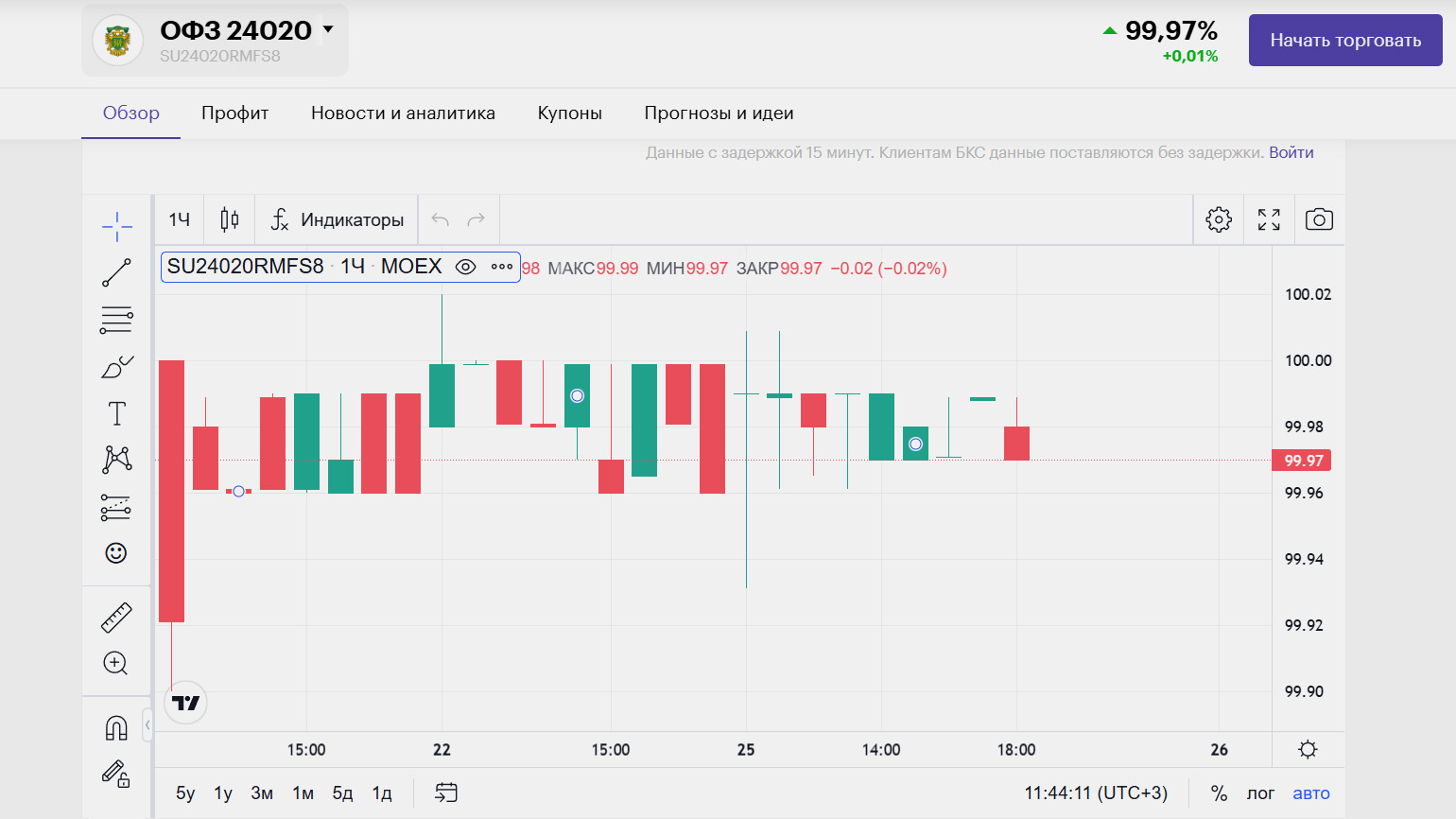
Task: Select the trend line drawing tool
Action: coord(116,272)
